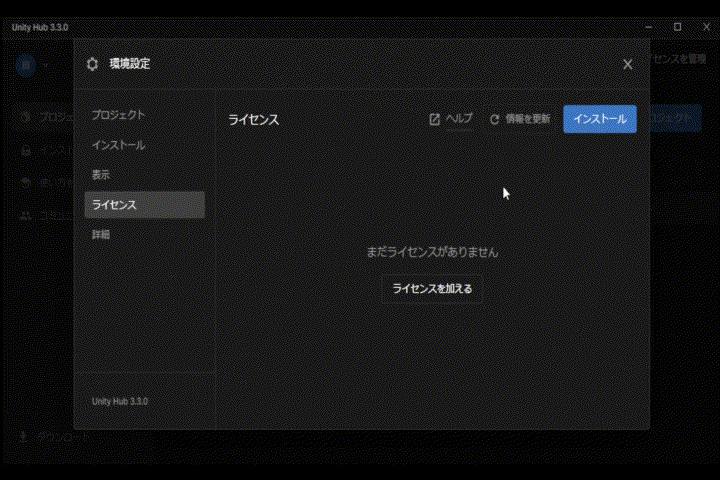Select the ライセンス tab in sidebar
Image resolution: width=720 pixels, height=480 pixels.
145,205
